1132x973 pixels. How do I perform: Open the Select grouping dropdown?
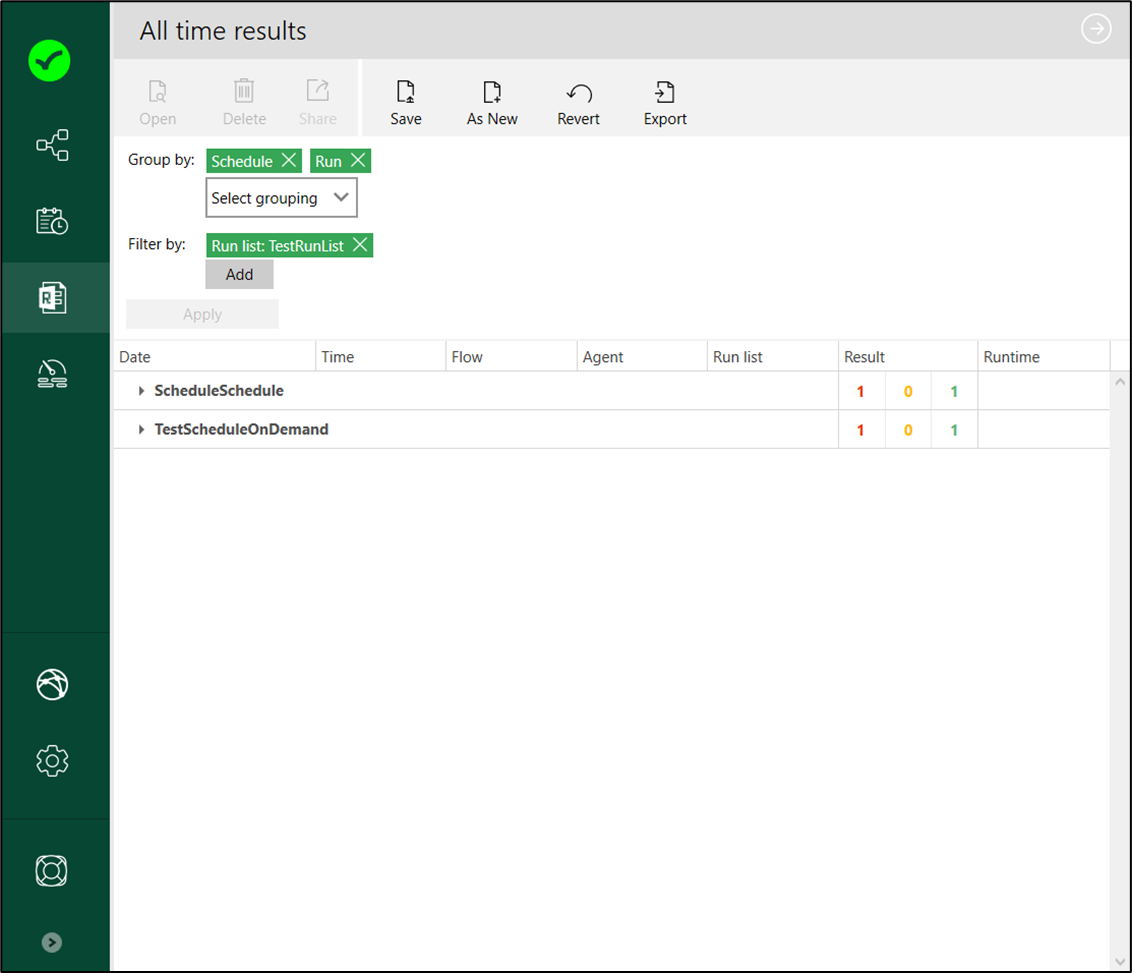pyautogui.click(x=281, y=197)
